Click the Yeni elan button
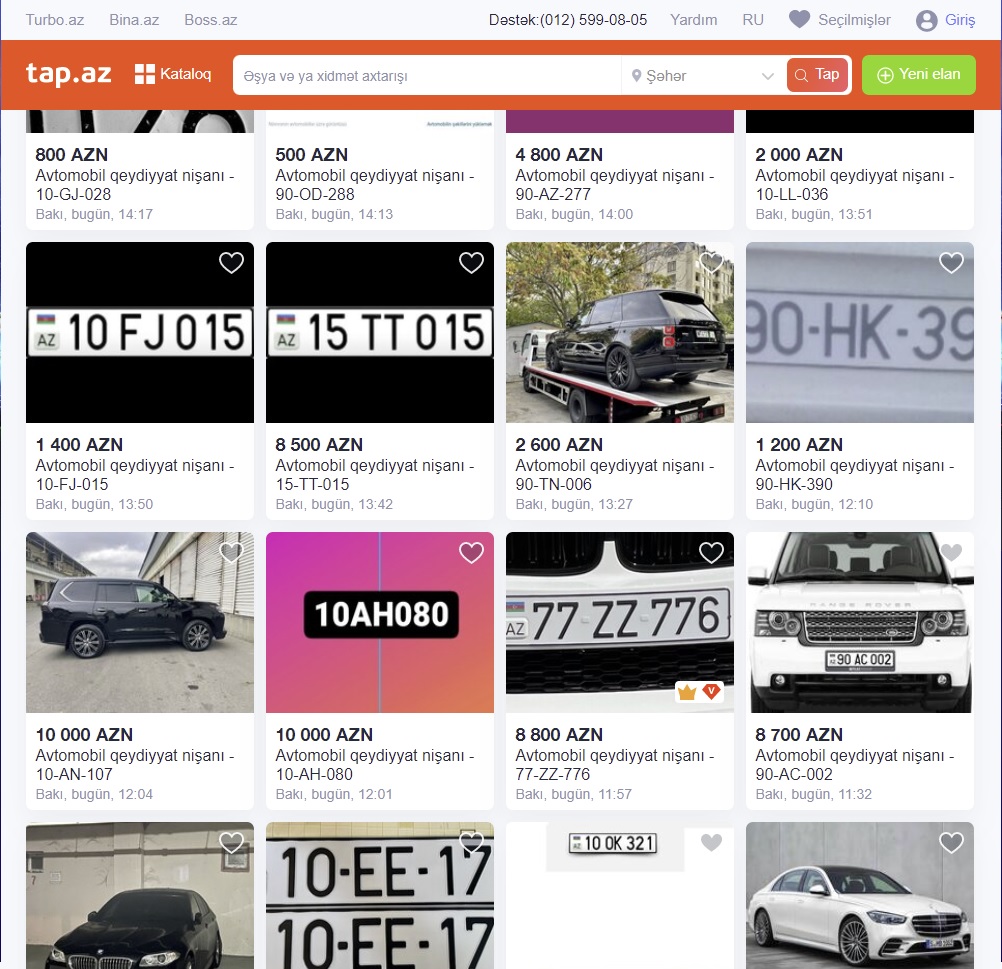 (918, 75)
